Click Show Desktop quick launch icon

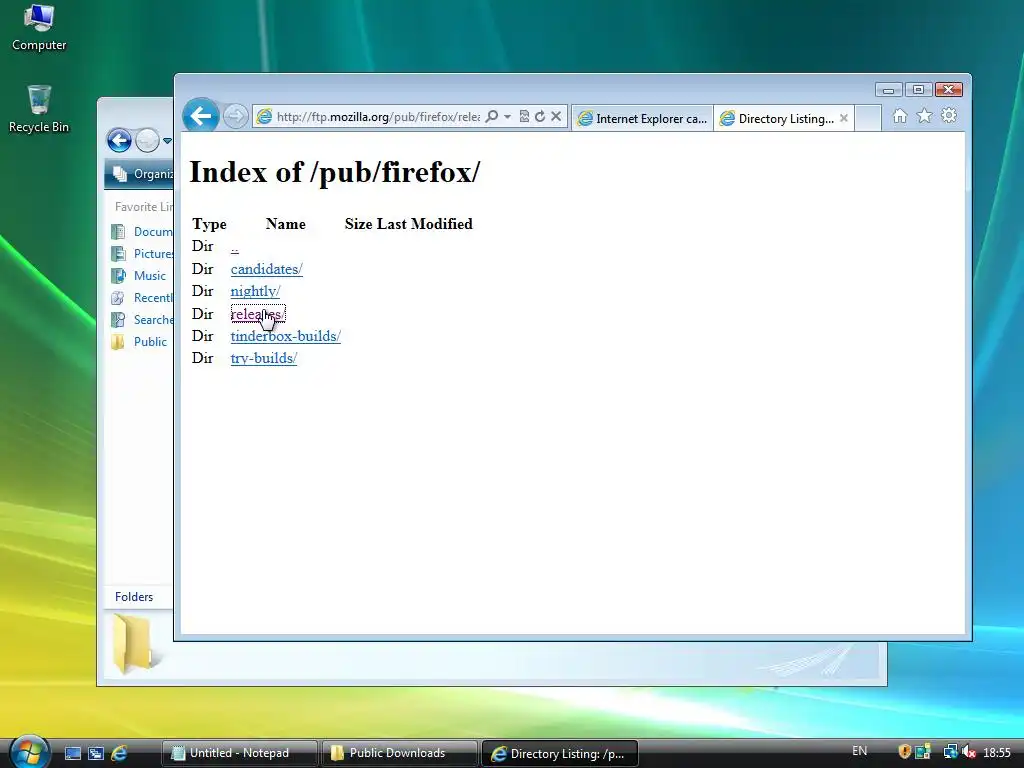click(x=72, y=754)
